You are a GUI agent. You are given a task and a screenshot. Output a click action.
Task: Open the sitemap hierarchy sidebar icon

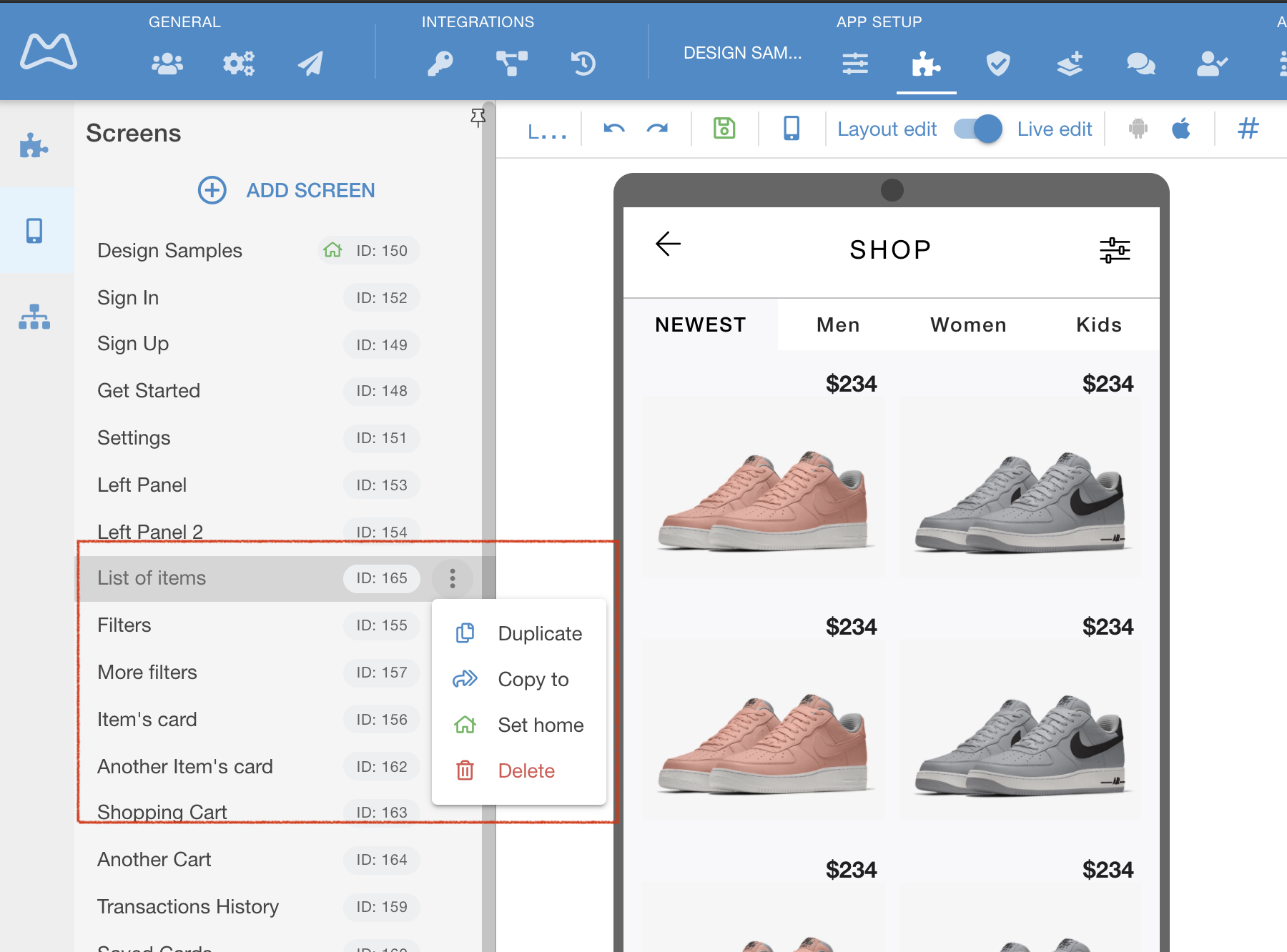pyautogui.click(x=34, y=317)
